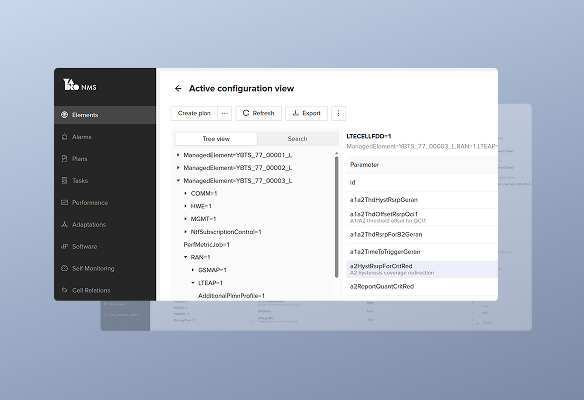584x400 pixels.
Task: Click the tree panel vertical scrollbar
Action: click(x=337, y=217)
